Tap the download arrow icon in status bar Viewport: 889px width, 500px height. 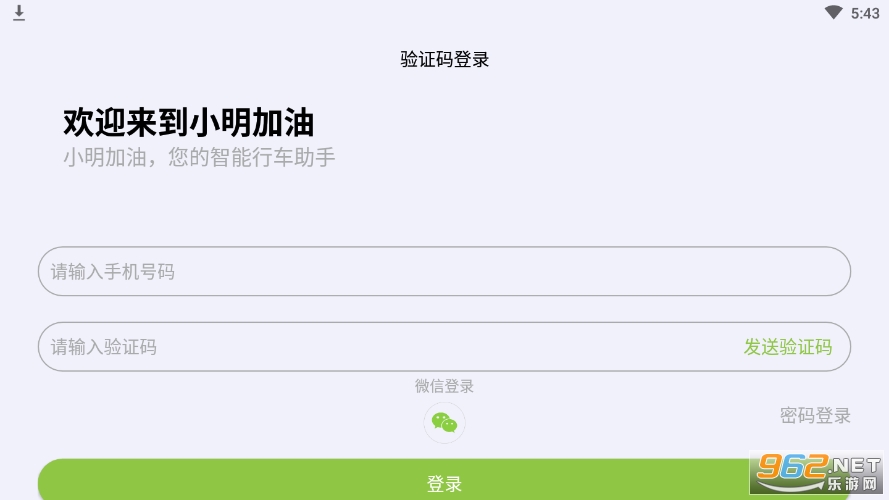tap(19, 13)
